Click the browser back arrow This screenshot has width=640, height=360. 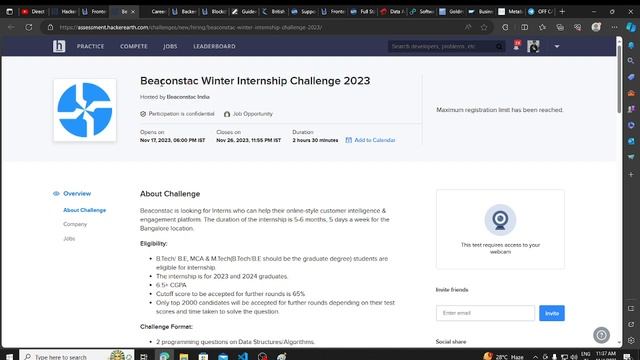tap(11, 27)
